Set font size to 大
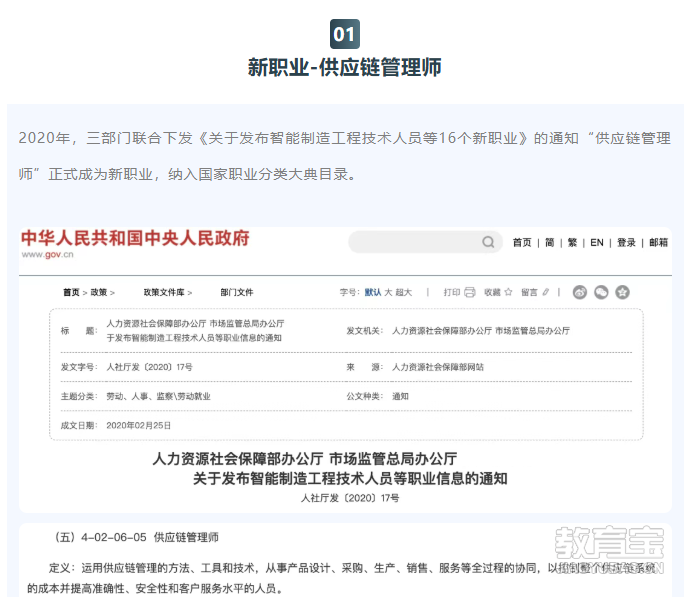This screenshot has height=597, width=685. (x=388, y=292)
